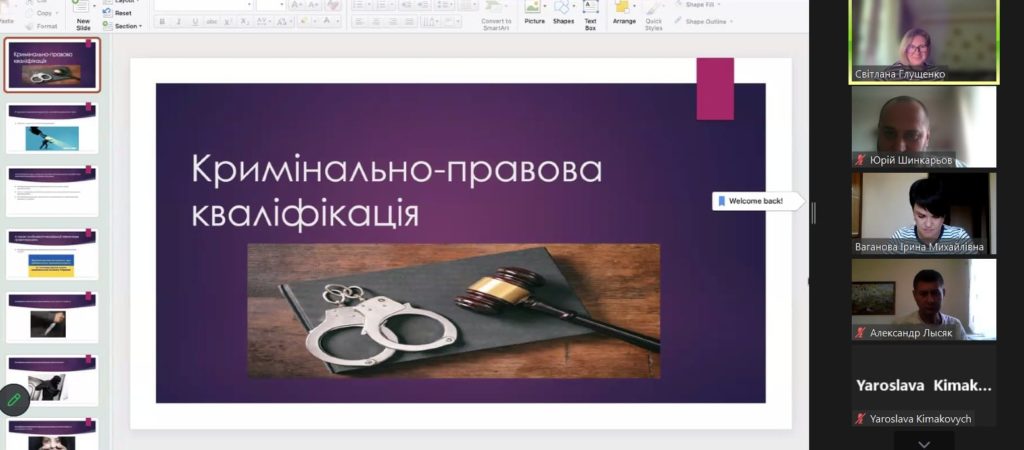The image size is (1024, 450).
Task: Click the down chevron below participants
Action: coord(923,443)
